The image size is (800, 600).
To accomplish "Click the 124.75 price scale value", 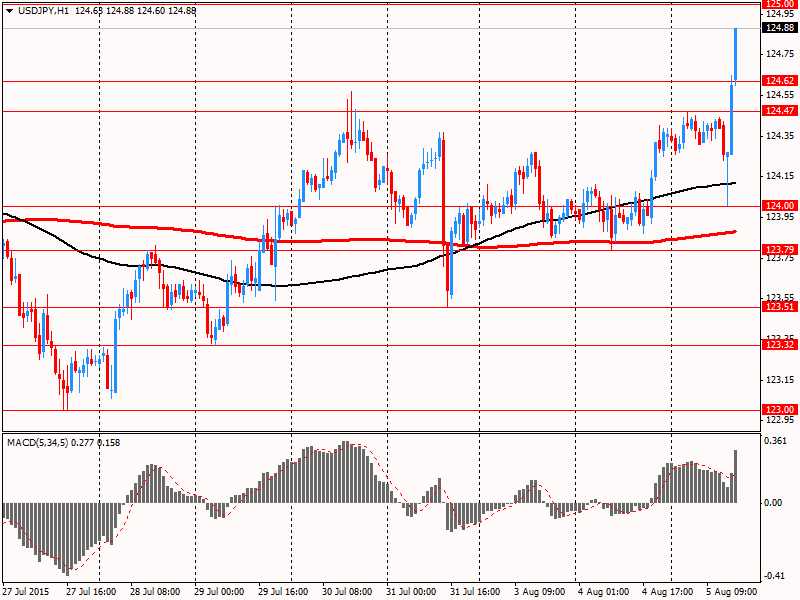I will 780,54.
